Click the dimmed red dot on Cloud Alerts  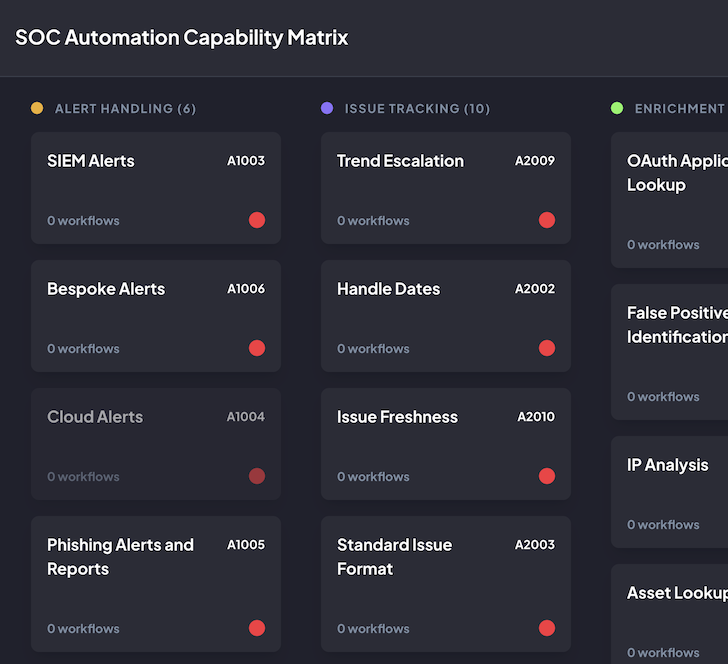[257, 476]
